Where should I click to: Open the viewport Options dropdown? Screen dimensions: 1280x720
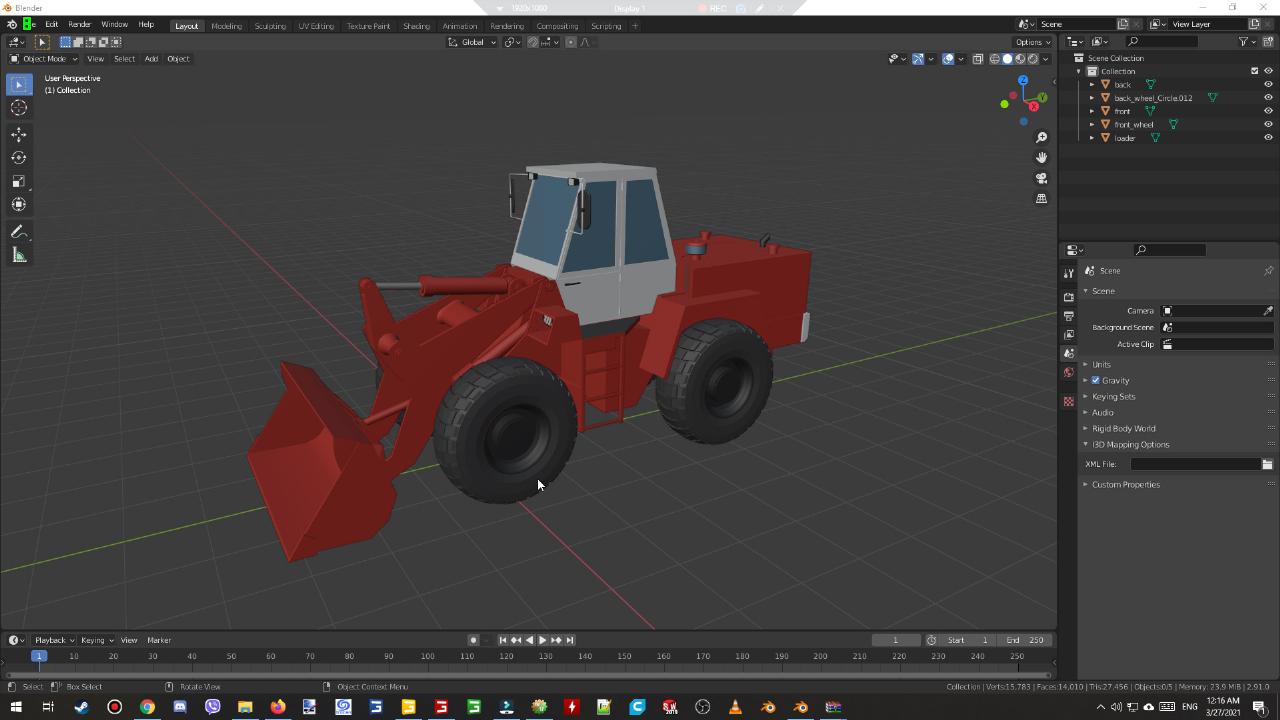click(x=1033, y=42)
